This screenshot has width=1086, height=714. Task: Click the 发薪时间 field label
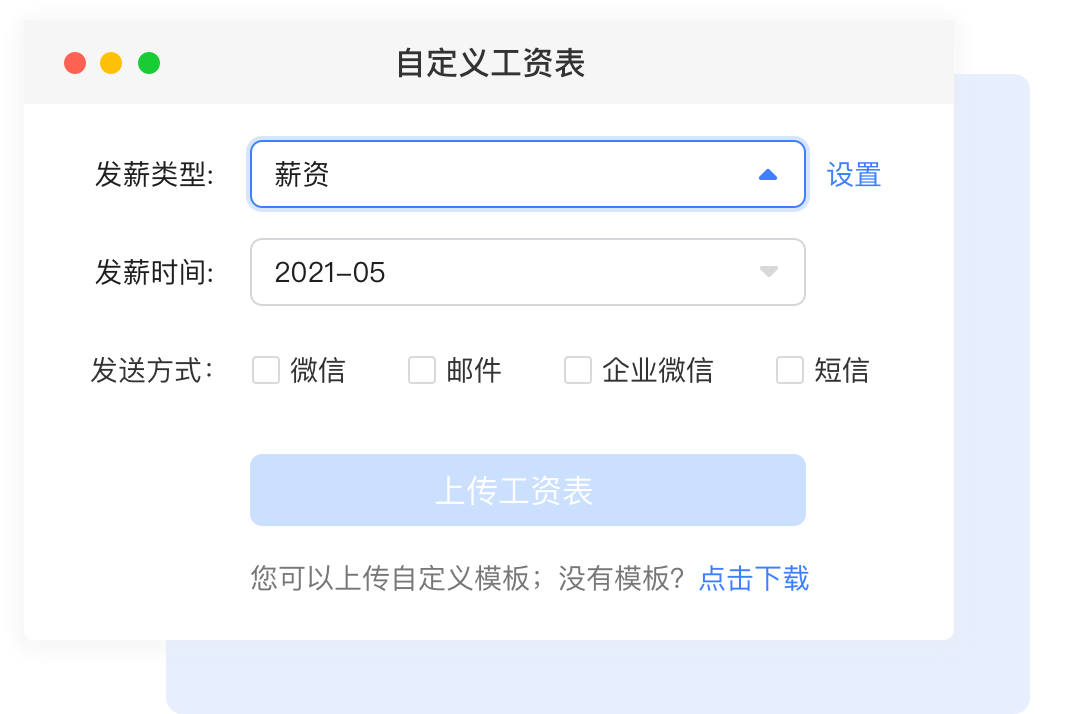pyautogui.click(x=155, y=272)
